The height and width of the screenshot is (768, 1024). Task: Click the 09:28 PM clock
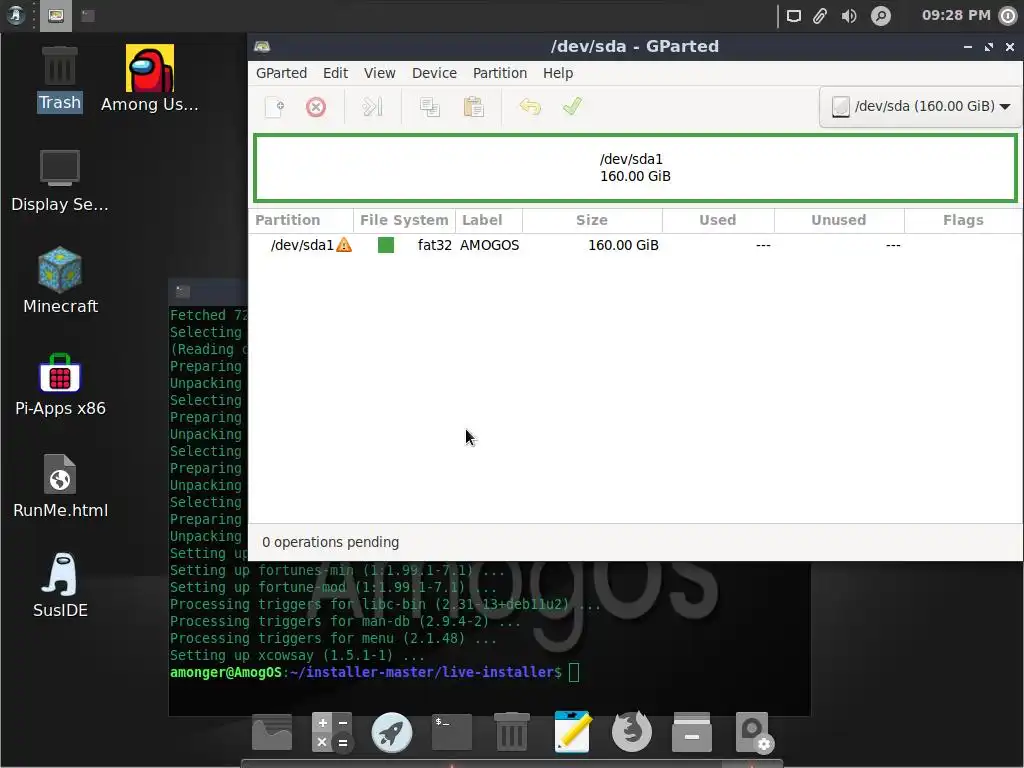click(x=956, y=16)
